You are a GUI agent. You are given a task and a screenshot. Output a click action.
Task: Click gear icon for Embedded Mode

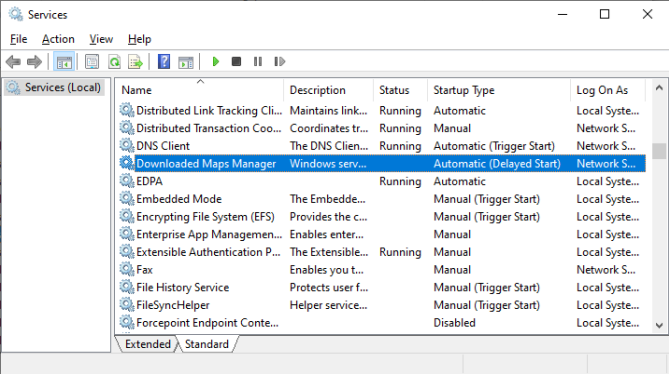(x=126, y=199)
